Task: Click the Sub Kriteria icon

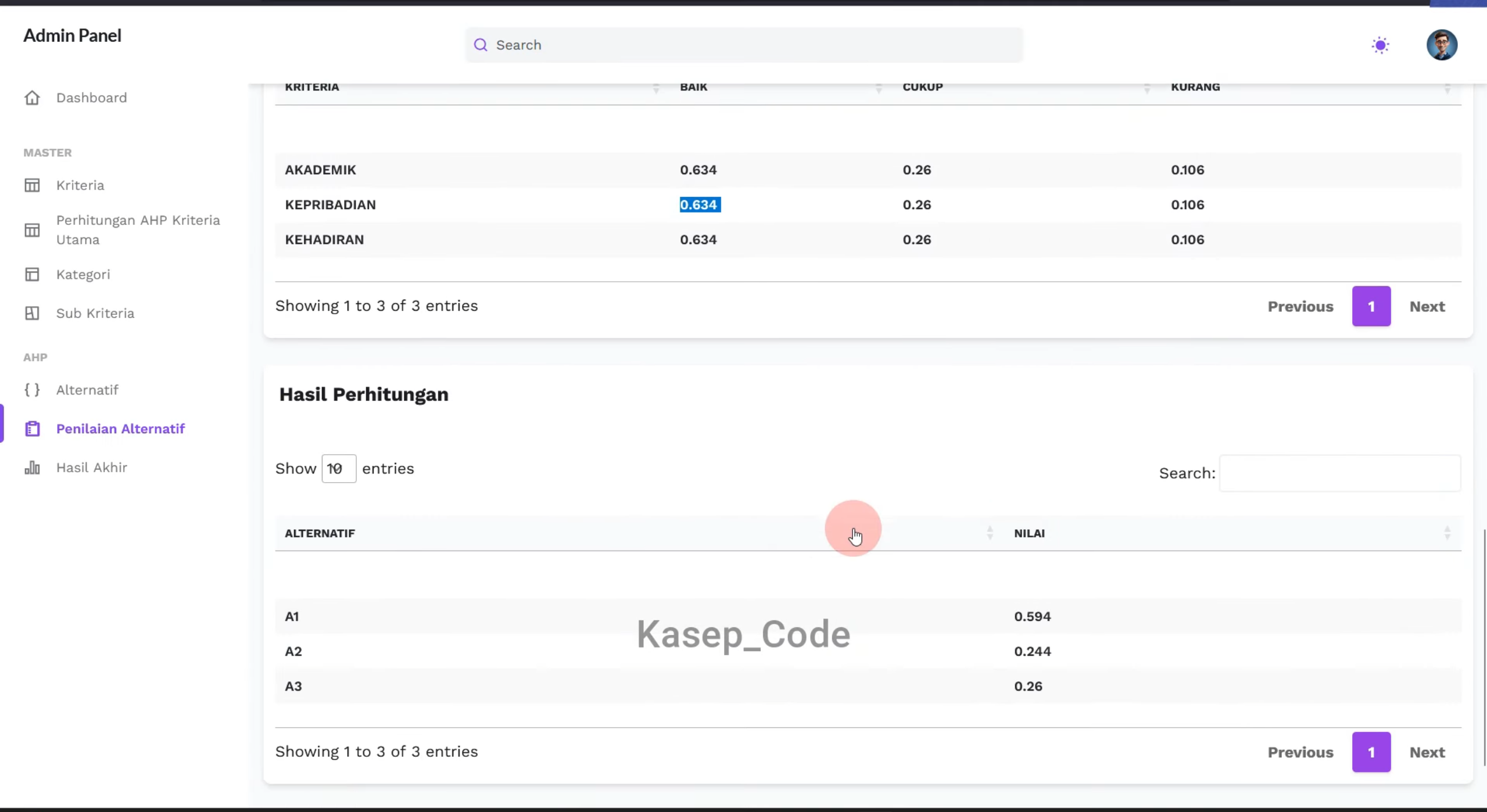Action: (x=32, y=313)
